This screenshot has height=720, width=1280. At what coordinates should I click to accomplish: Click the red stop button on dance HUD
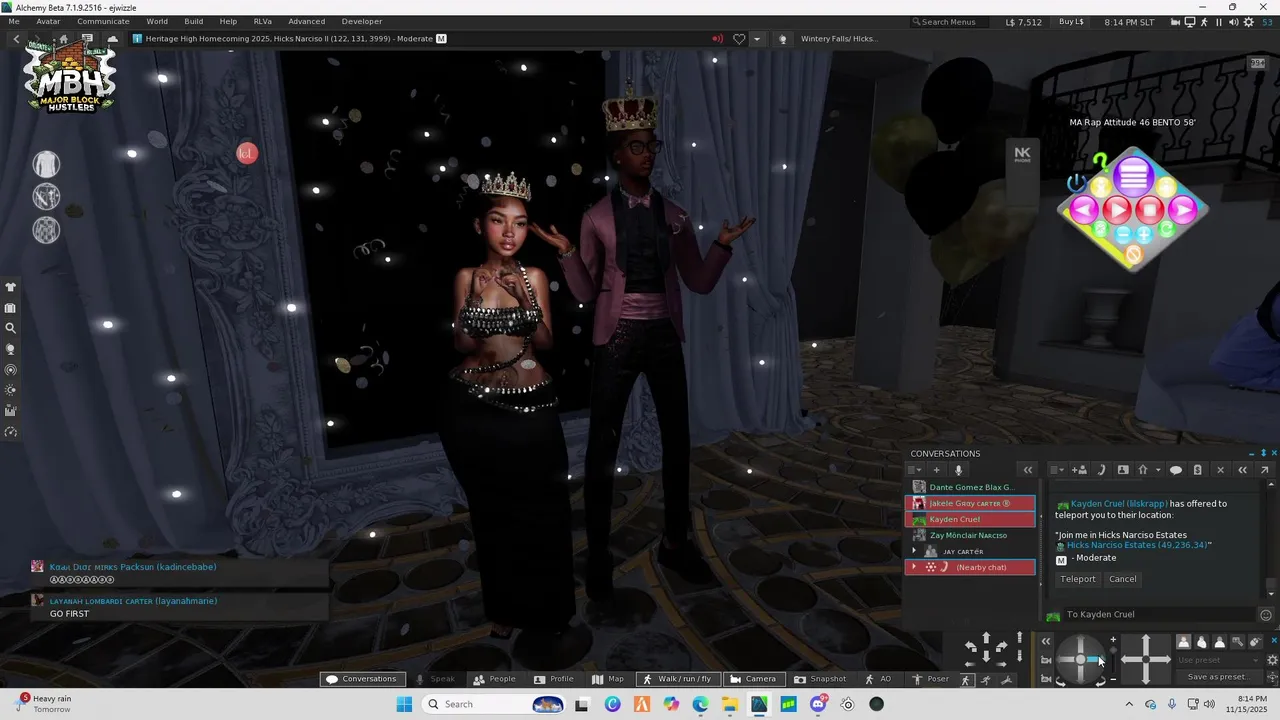1150,211
